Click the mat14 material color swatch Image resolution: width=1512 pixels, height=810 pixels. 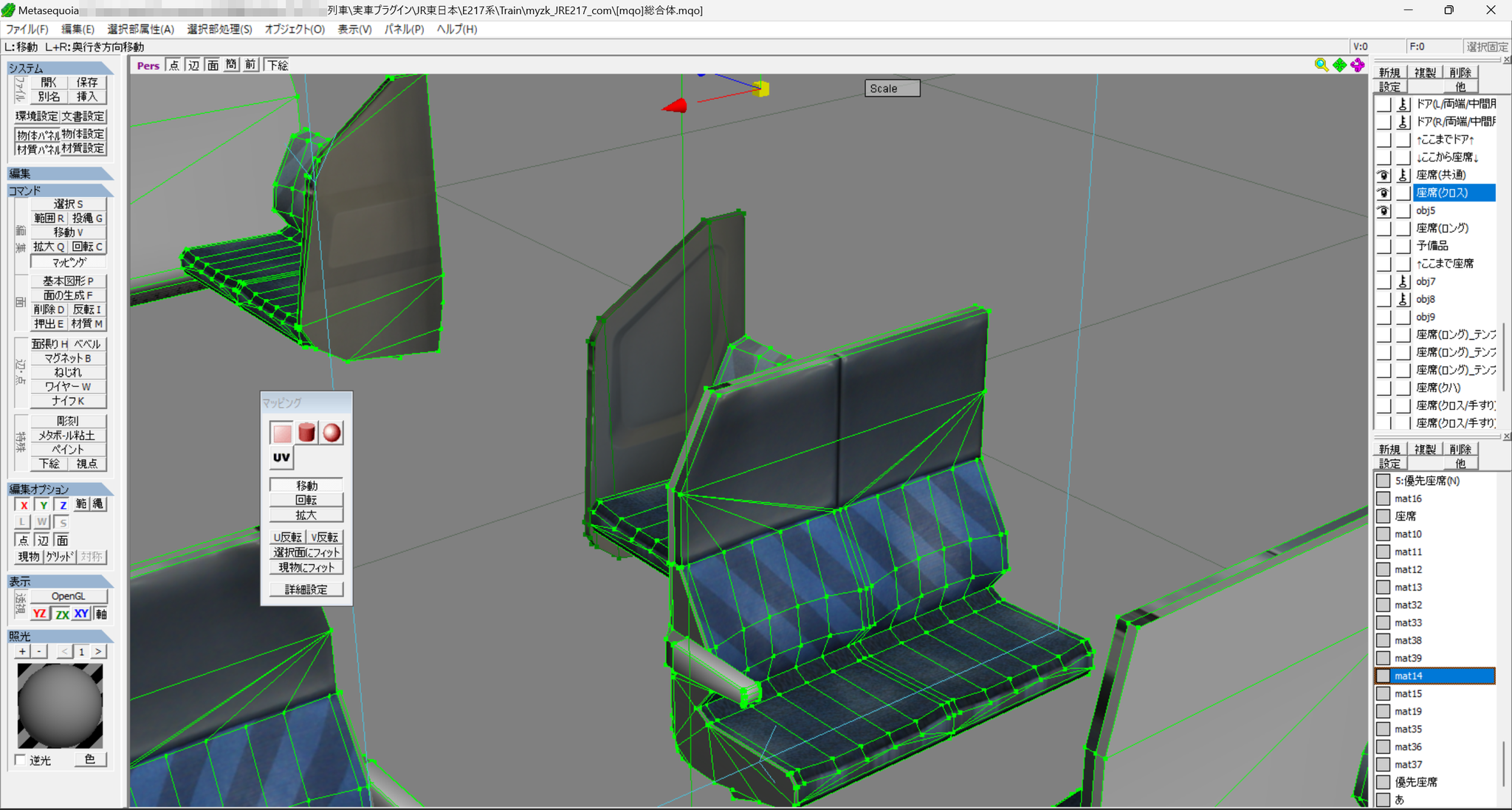(x=1384, y=676)
